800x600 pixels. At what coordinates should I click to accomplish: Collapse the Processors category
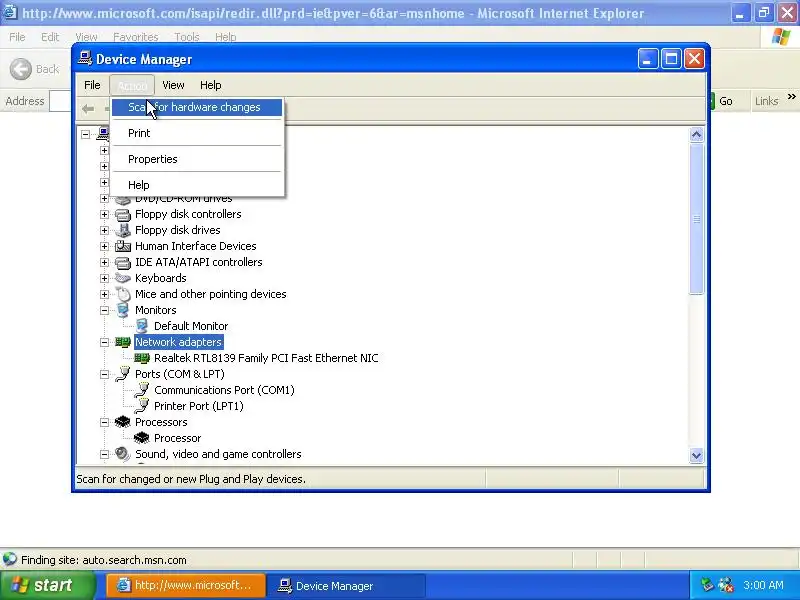(x=104, y=422)
